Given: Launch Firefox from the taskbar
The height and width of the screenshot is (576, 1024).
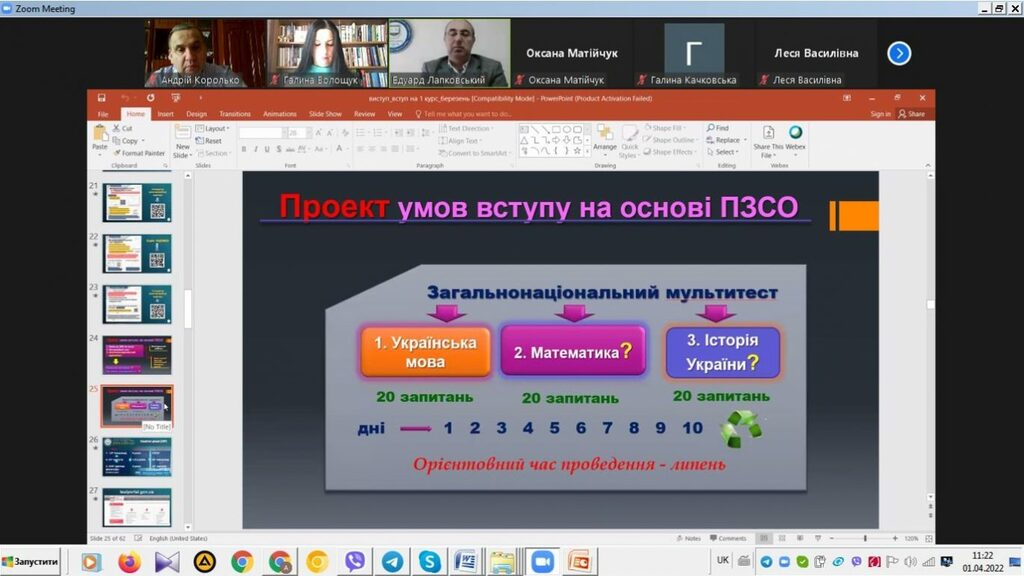Looking at the screenshot, I should click(129, 562).
